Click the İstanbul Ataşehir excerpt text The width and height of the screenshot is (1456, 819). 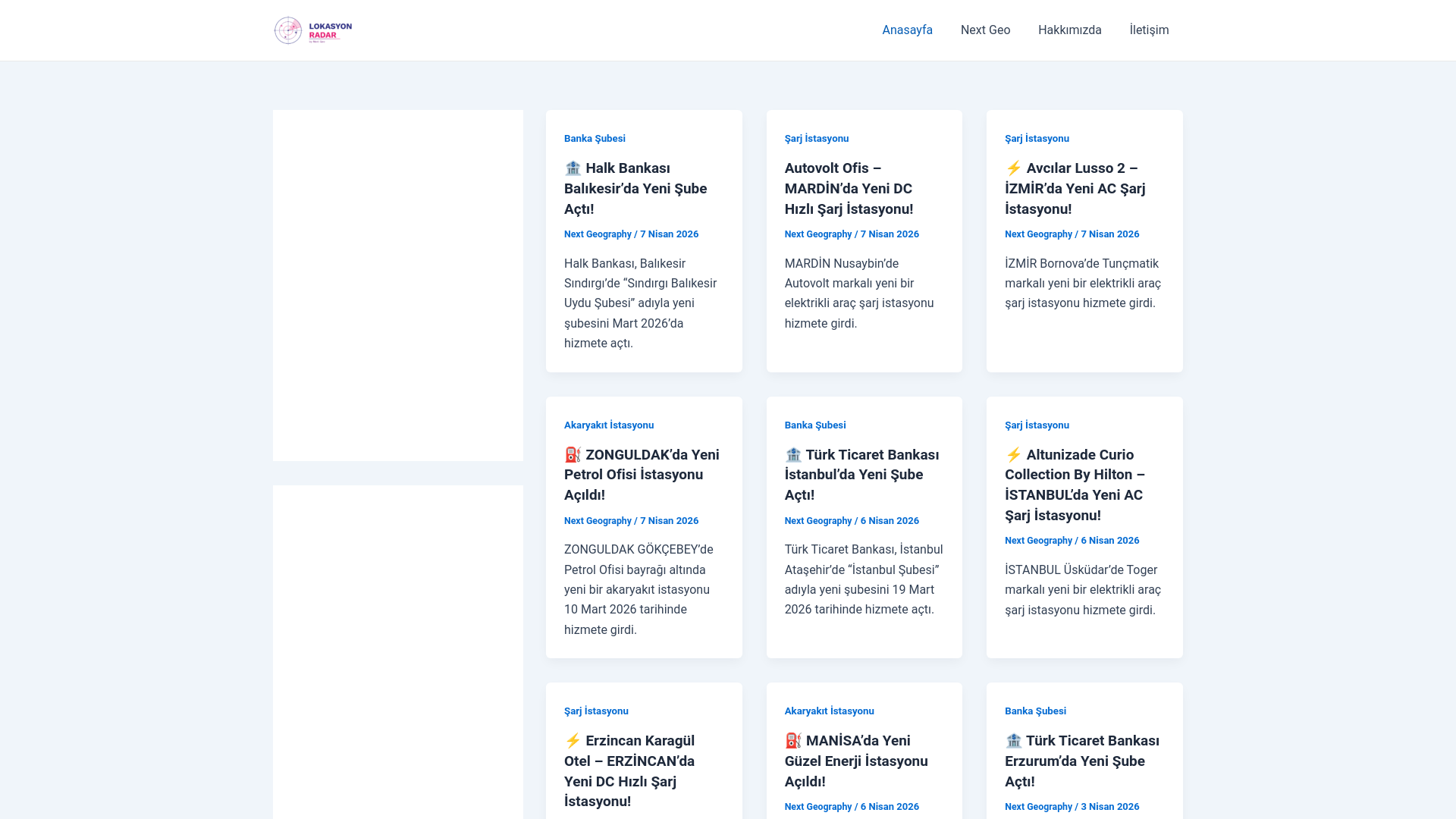click(x=864, y=580)
